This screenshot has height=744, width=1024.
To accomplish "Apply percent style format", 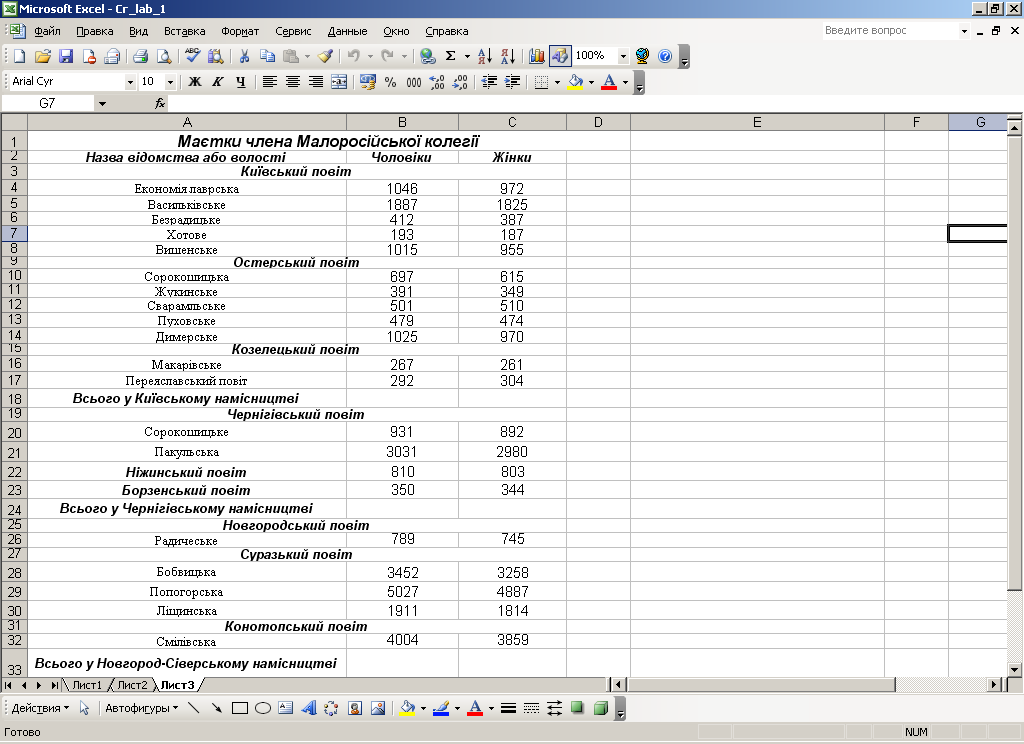I will (391, 82).
